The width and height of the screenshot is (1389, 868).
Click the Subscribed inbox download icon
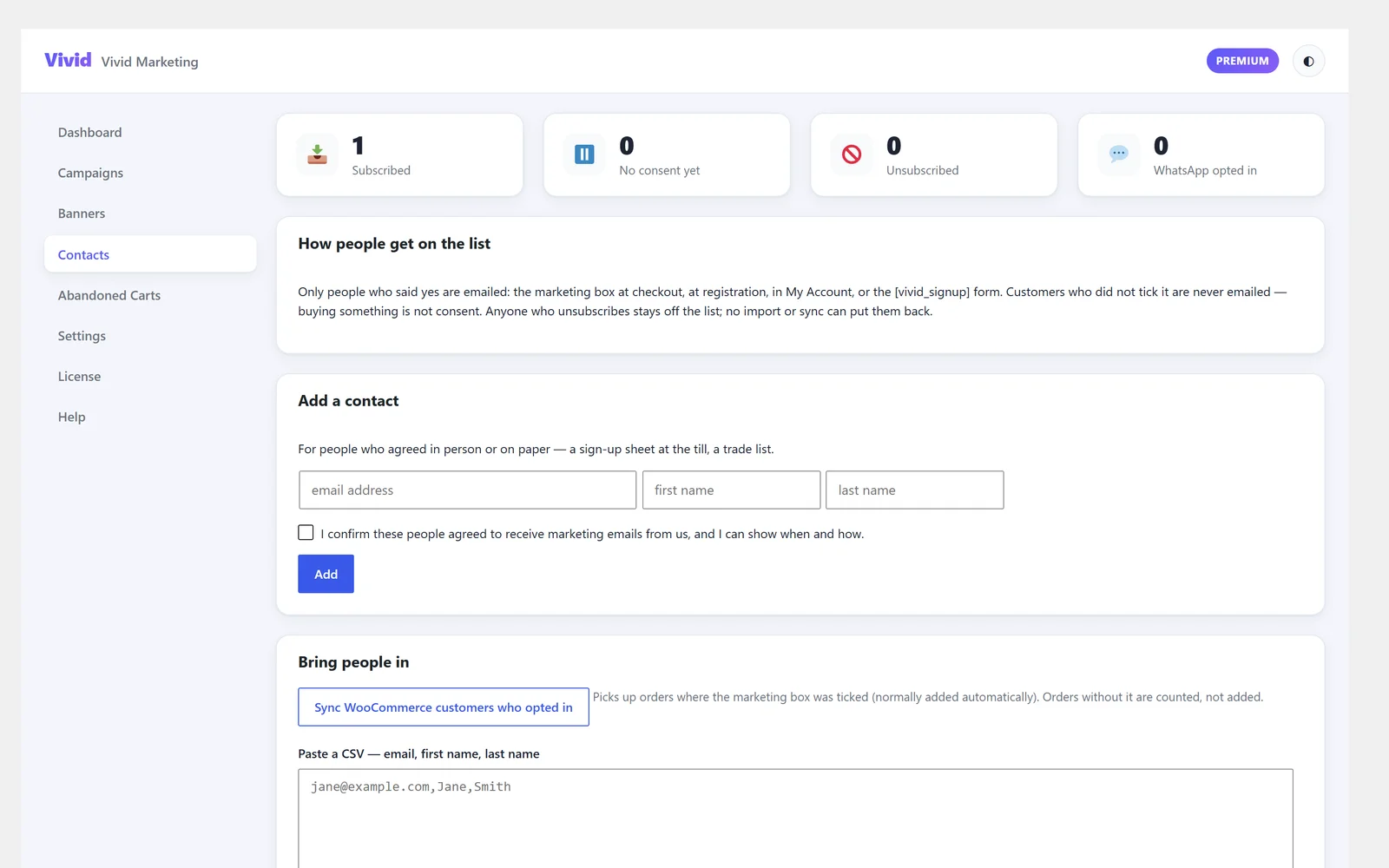318,155
